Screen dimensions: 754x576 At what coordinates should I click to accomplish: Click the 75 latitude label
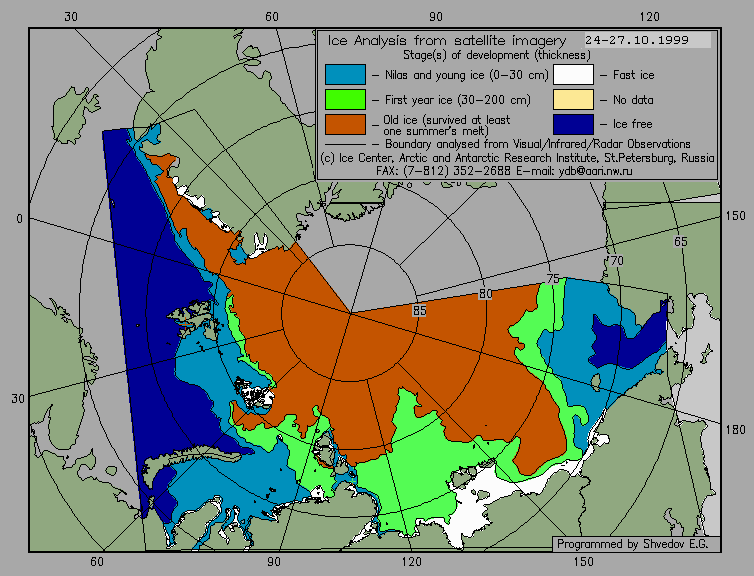tap(553, 278)
